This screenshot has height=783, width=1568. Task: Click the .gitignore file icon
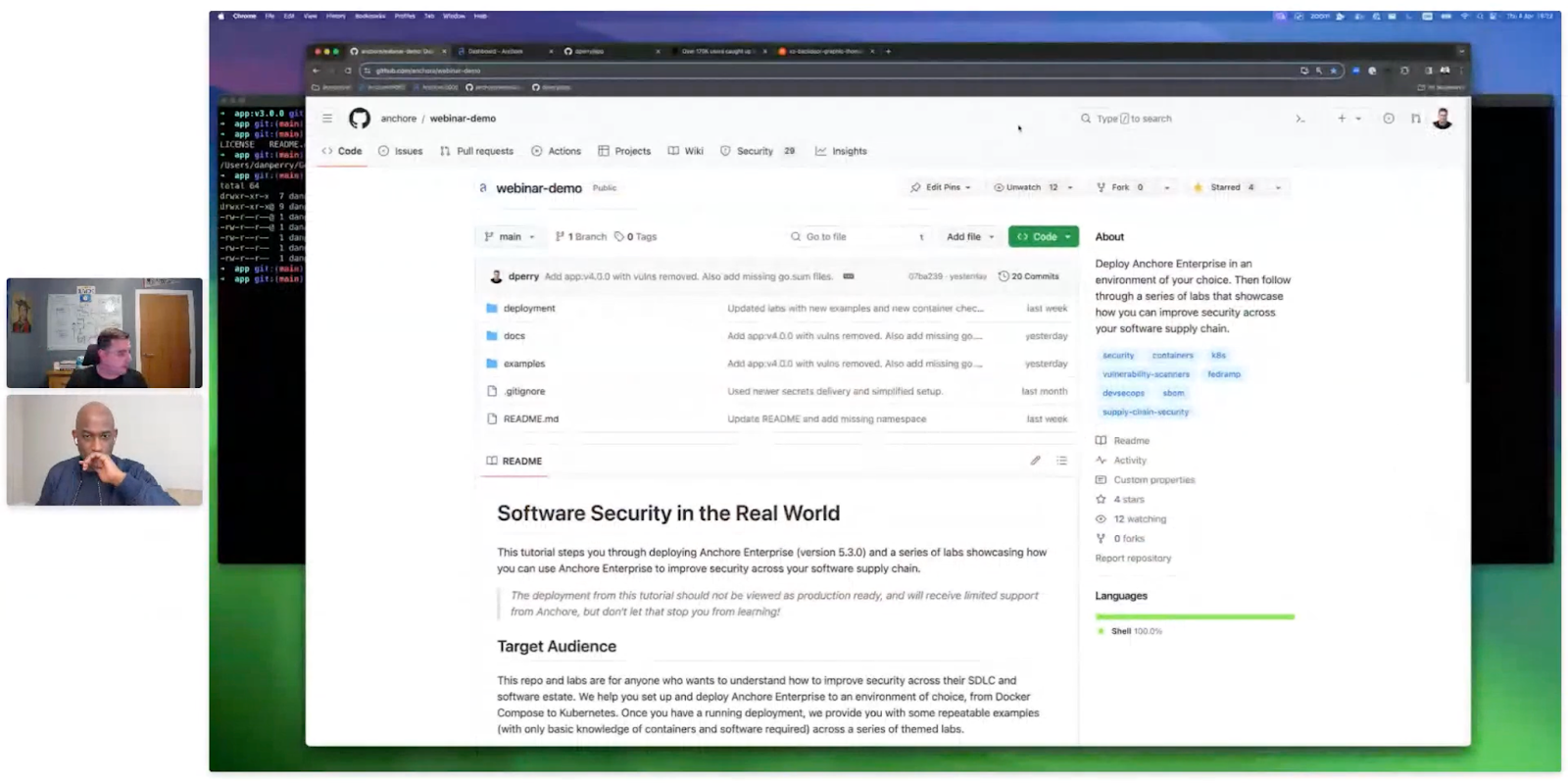(x=492, y=391)
